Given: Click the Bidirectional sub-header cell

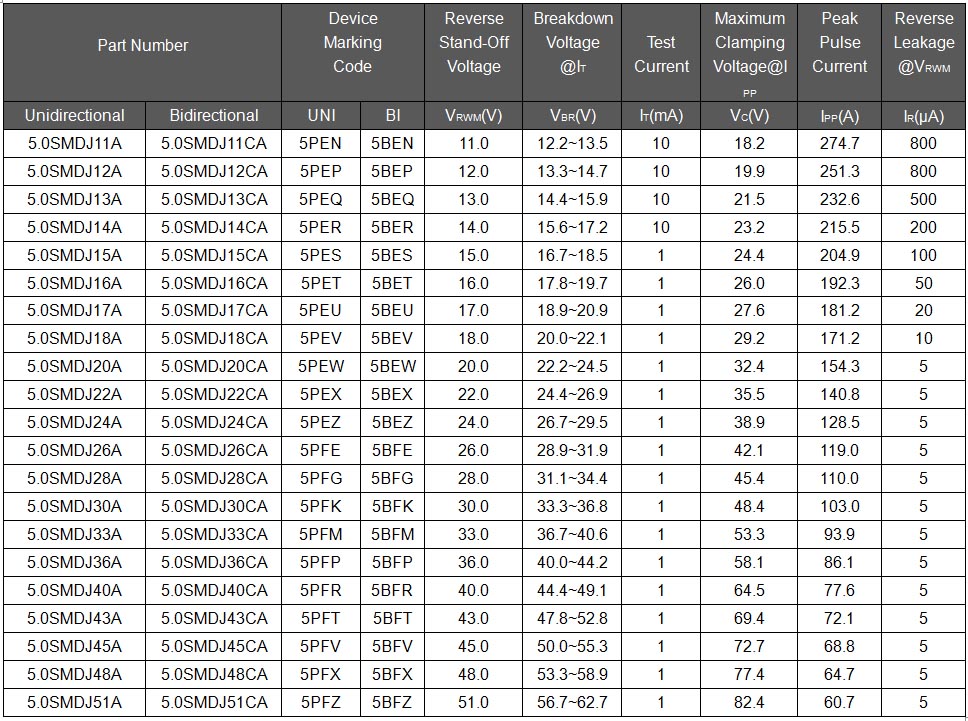Looking at the screenshot, I should point(214,116).
